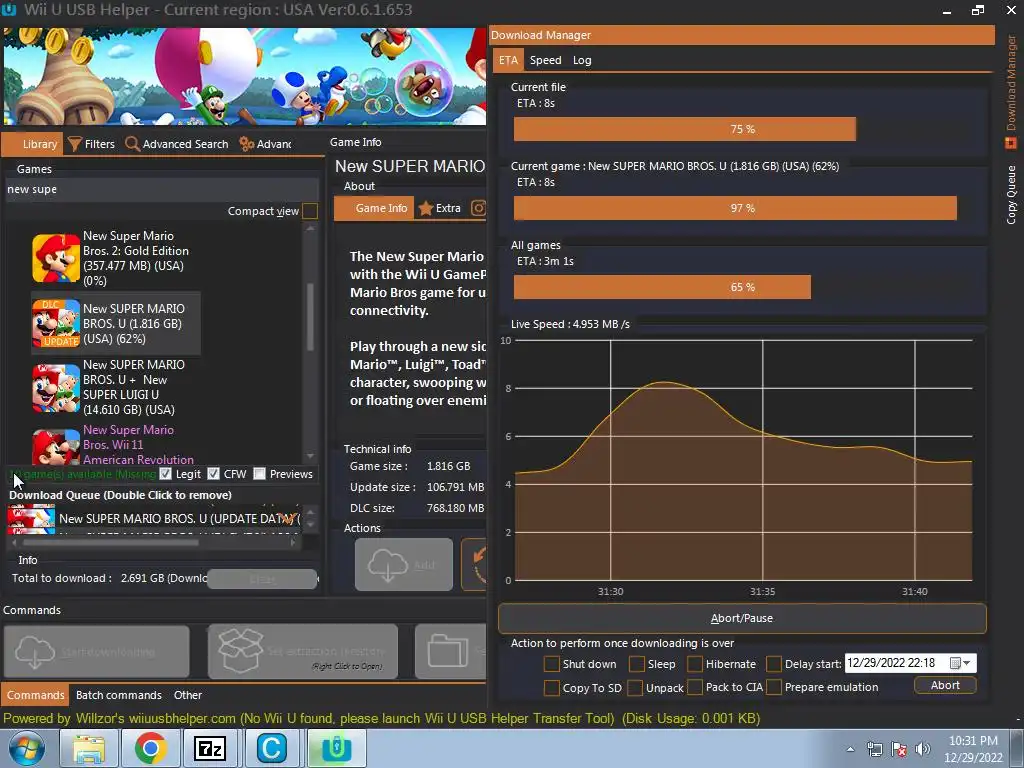
Task: Show hidden tray icons arrow
Action: pos(850,749)
